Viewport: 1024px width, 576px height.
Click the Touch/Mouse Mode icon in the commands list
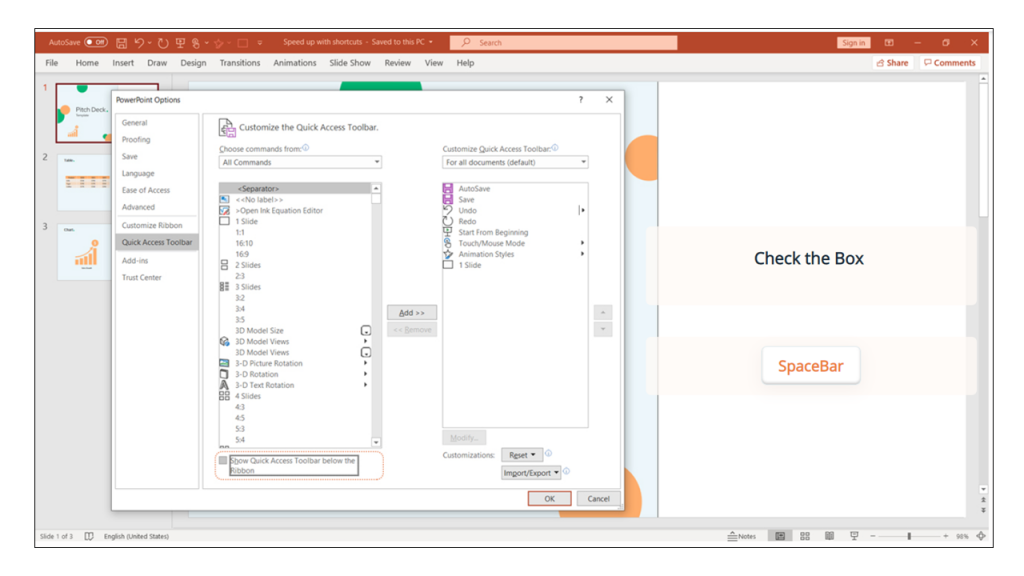[449, 242]
